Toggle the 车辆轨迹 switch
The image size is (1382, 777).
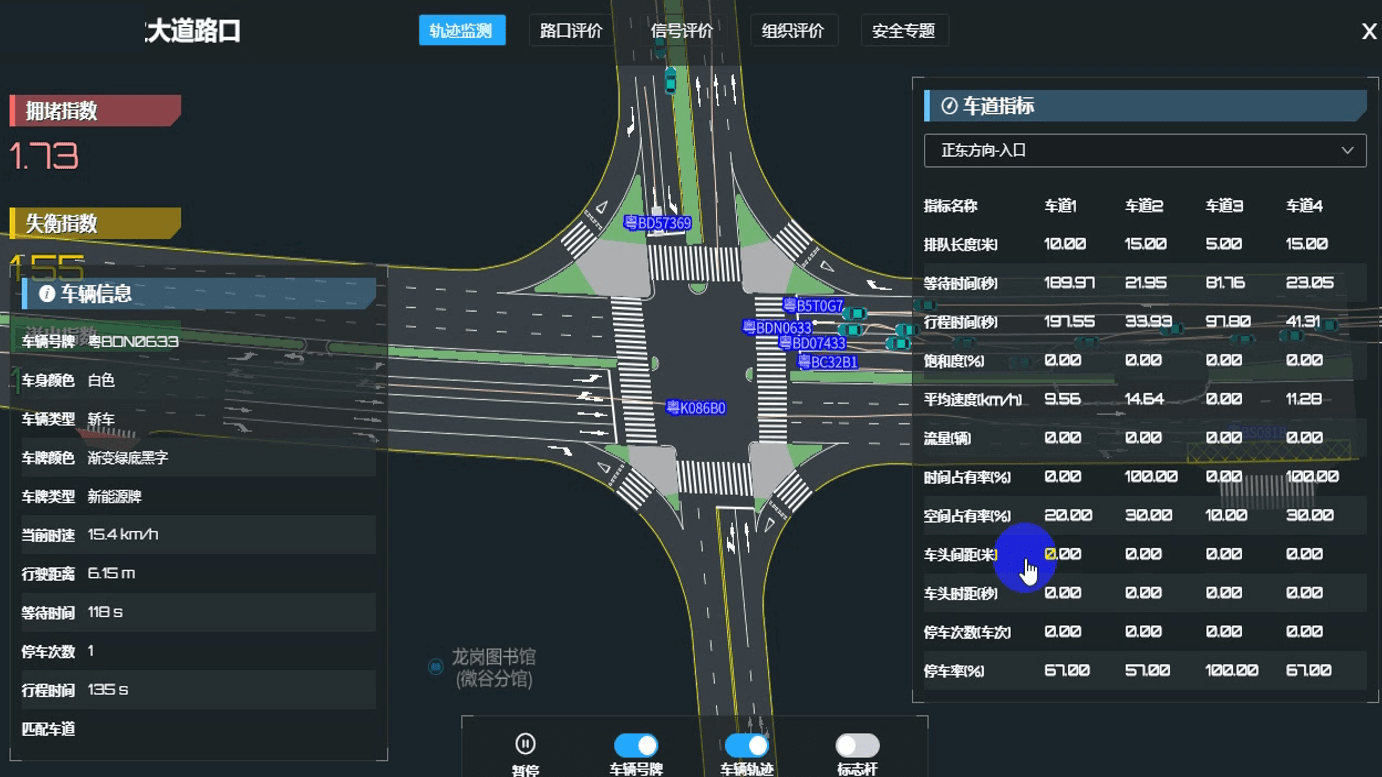(x=747, y=745)
